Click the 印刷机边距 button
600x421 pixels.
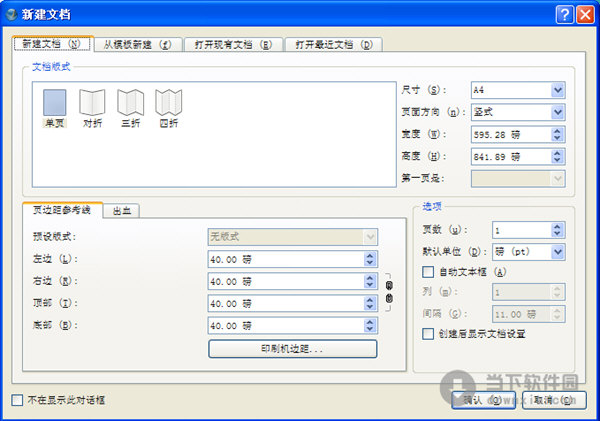292,348
